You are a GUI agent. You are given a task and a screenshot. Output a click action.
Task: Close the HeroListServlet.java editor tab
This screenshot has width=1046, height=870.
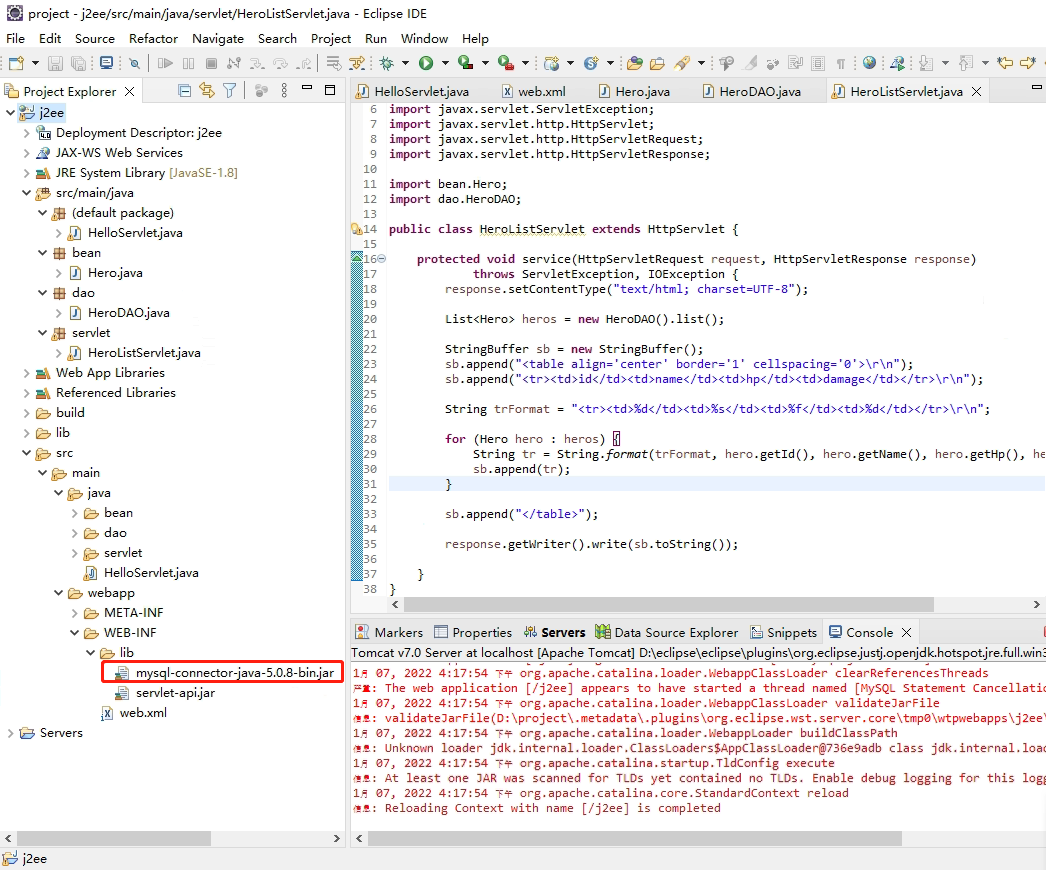point(976,91)
